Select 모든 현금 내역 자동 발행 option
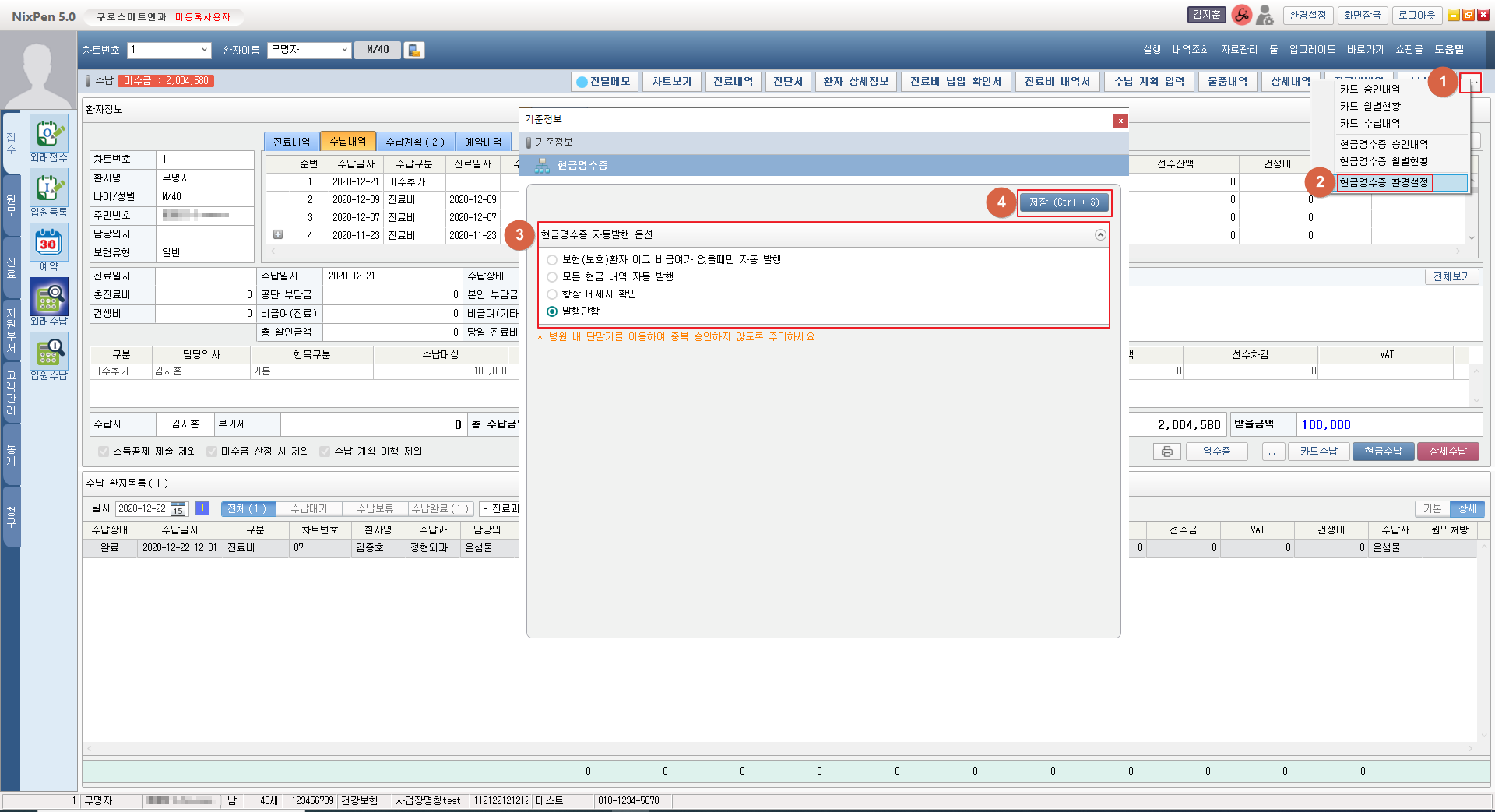This screenshot has width=1495, height=812. 552,277
